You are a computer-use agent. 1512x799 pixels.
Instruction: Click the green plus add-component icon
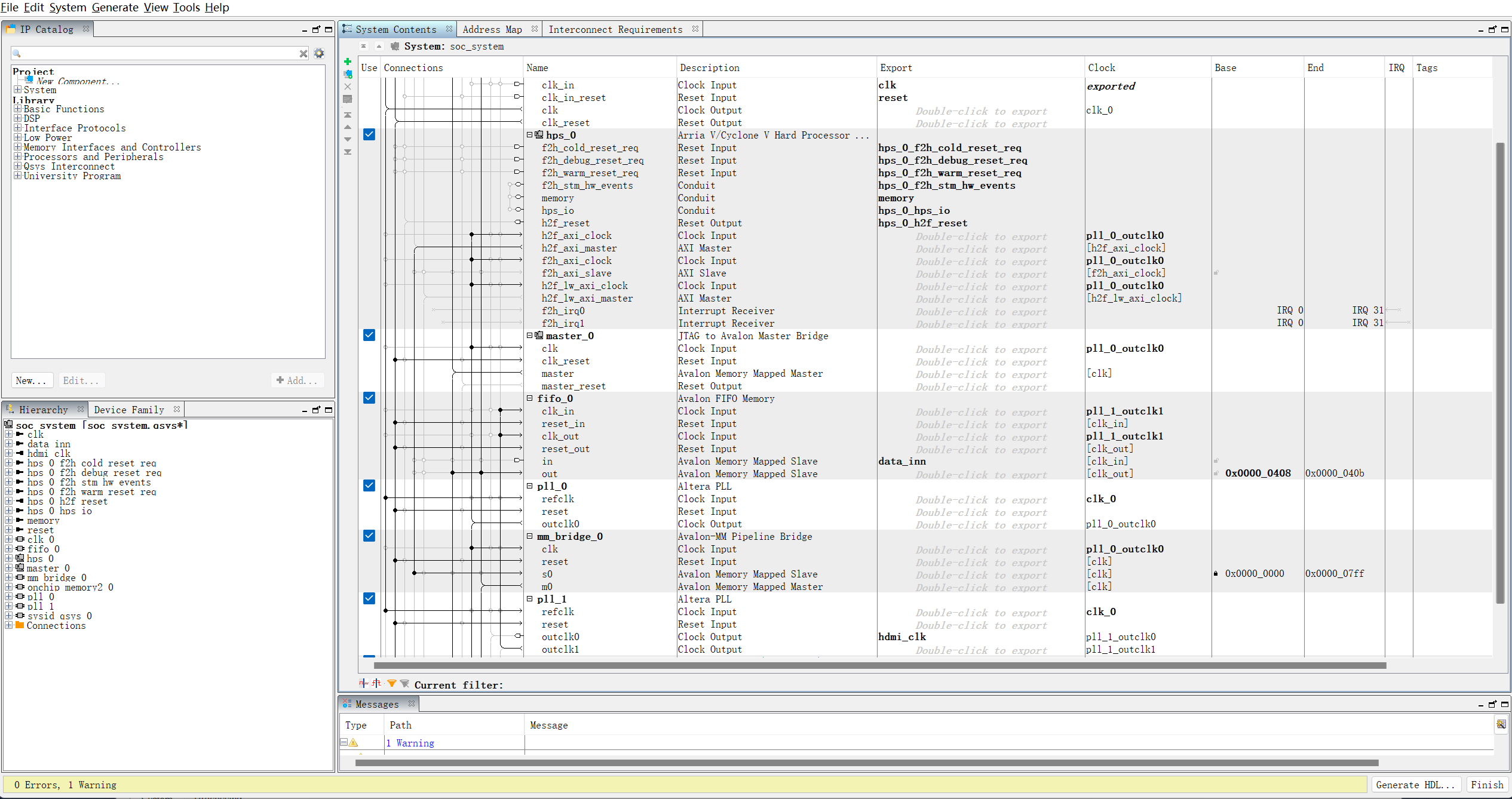pyautogui.click(x=348, y=62)
